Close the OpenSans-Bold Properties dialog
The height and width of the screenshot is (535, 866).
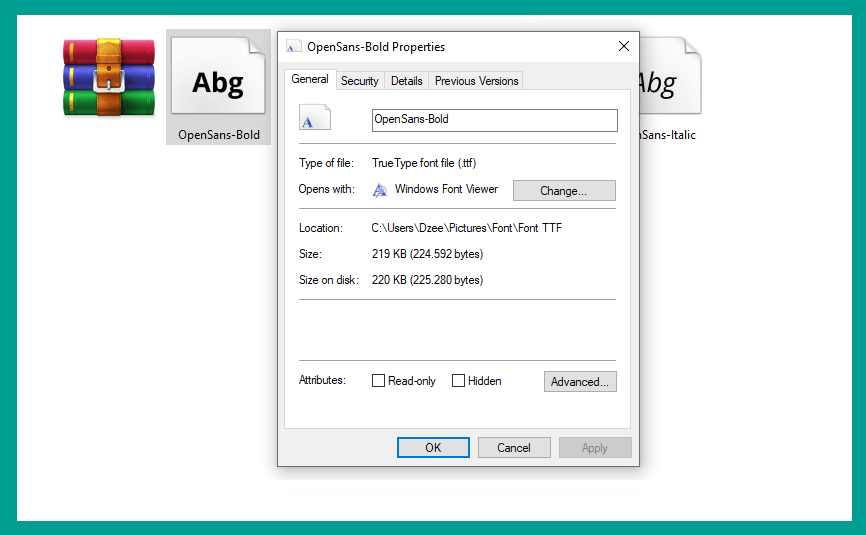coord(624,46)
